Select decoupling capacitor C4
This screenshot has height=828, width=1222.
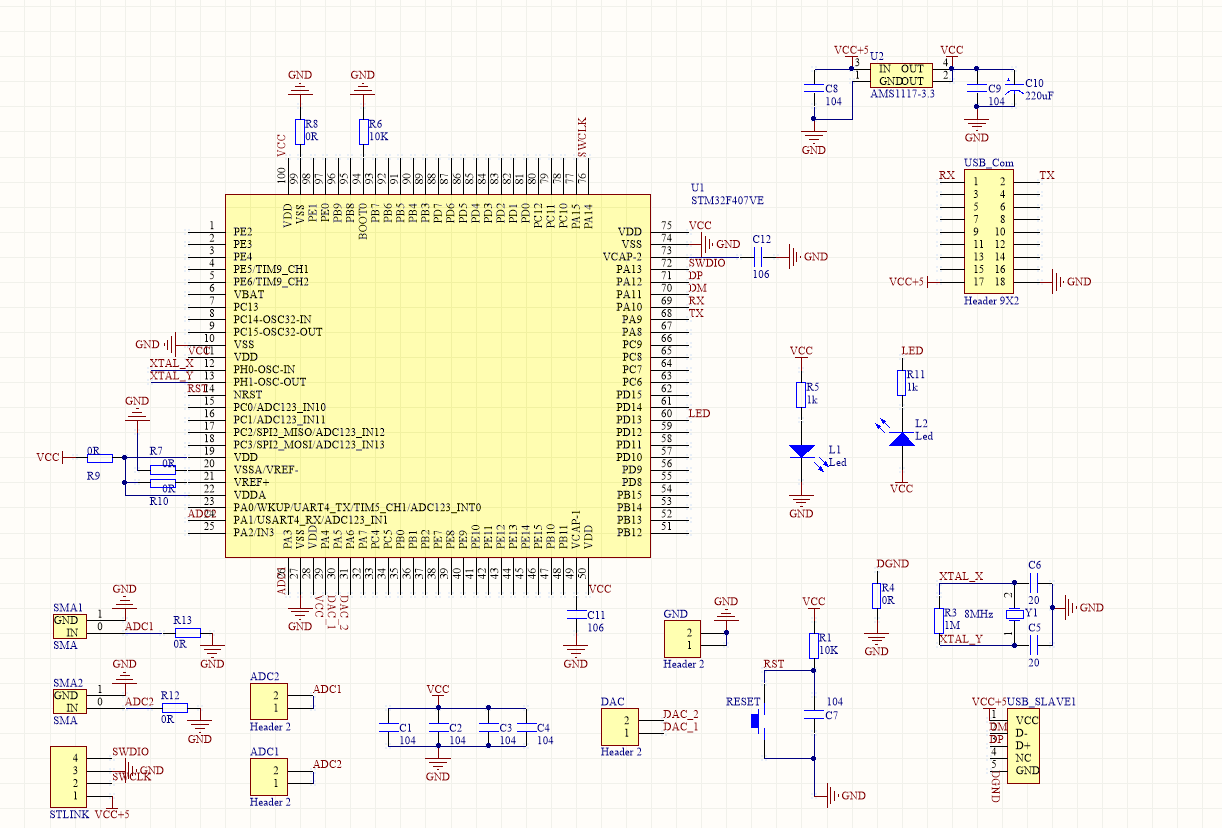click(525, 726)
